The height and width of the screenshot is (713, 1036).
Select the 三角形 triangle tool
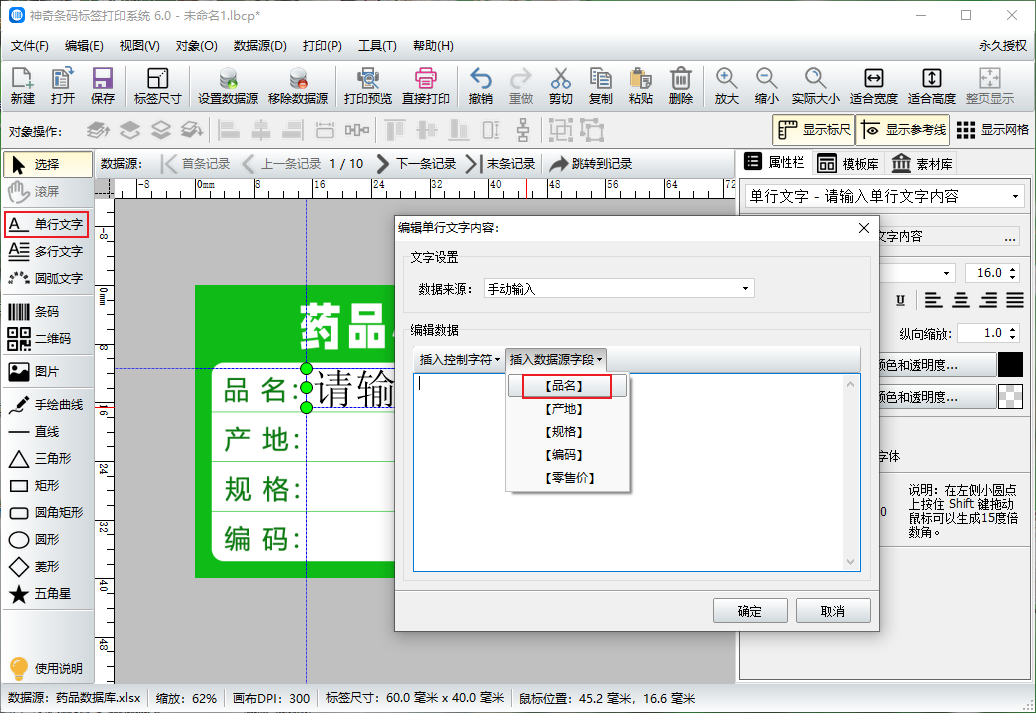click(x=46, y=459)
